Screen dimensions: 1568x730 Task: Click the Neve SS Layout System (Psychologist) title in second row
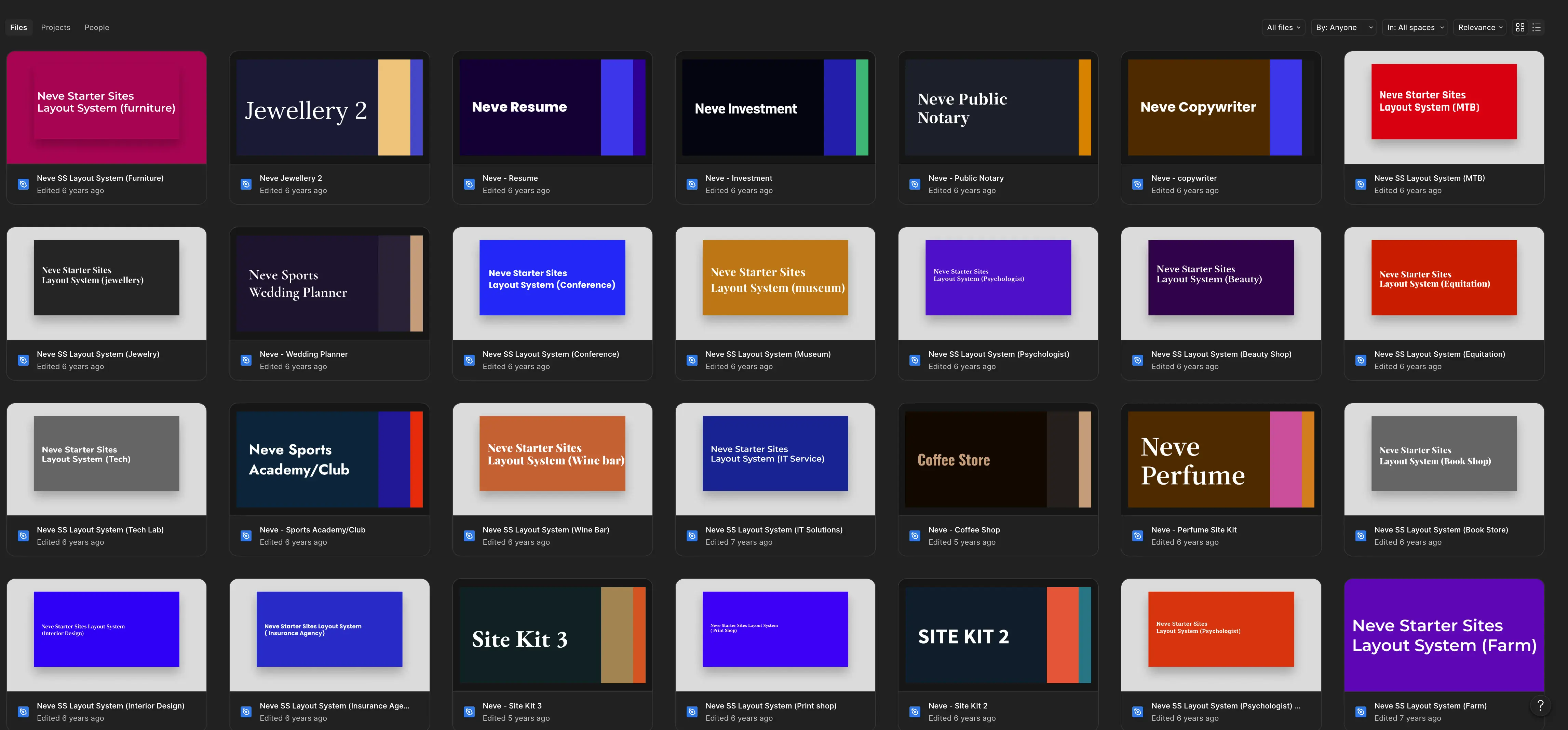tap(998, 354)
